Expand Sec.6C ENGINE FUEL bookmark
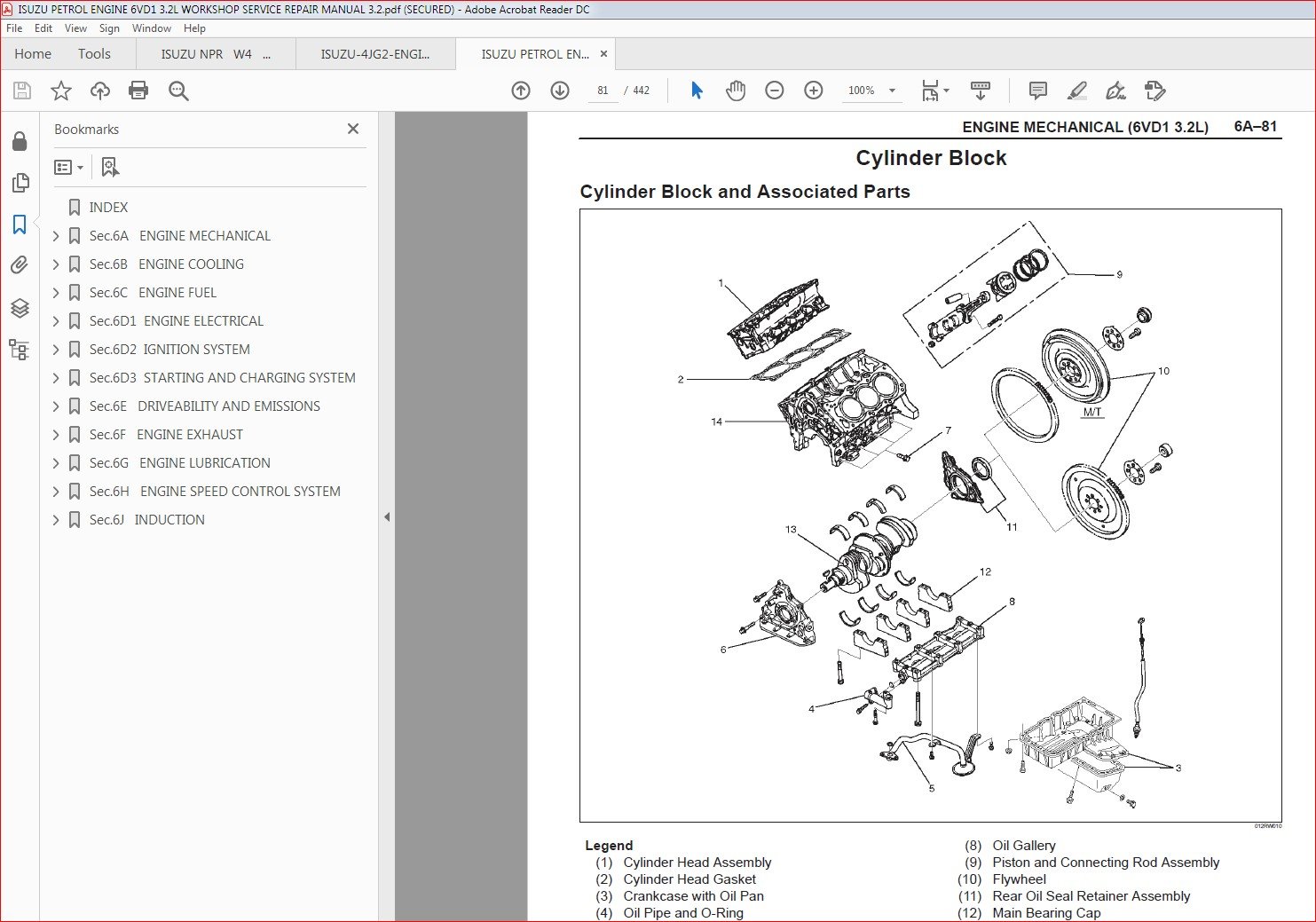Image resolution: width=1316 pixels, height=922 pixels. coord(56,293)
